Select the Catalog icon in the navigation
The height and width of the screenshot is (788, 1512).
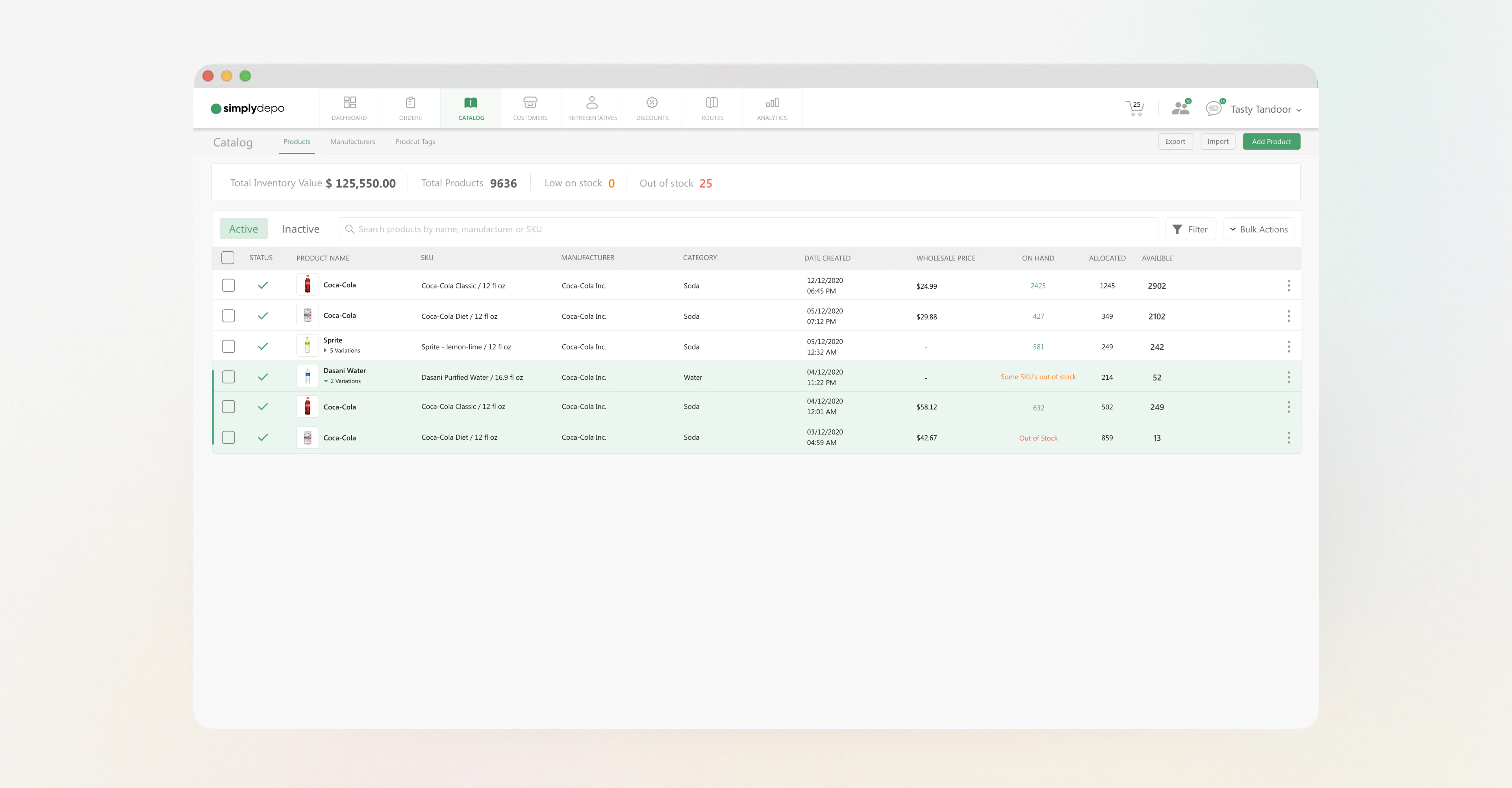click(x=471, y=108)
